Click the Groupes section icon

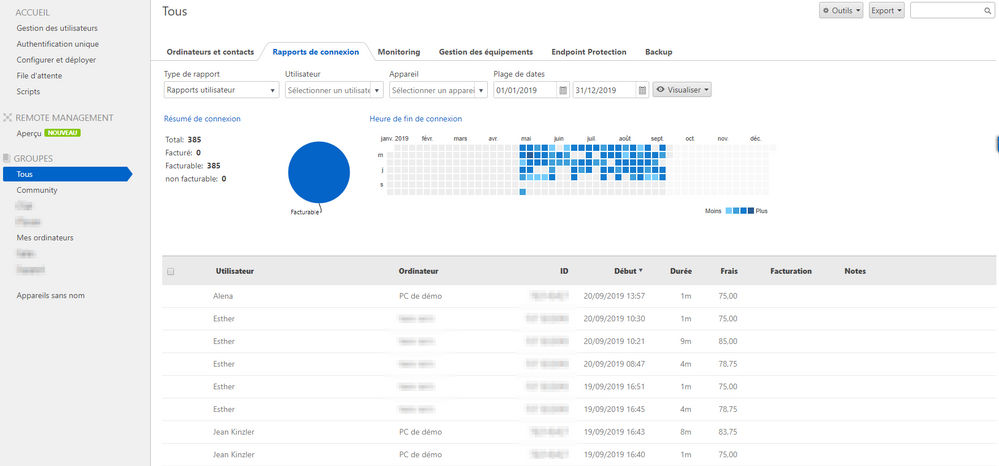click(x=8, y=158)
